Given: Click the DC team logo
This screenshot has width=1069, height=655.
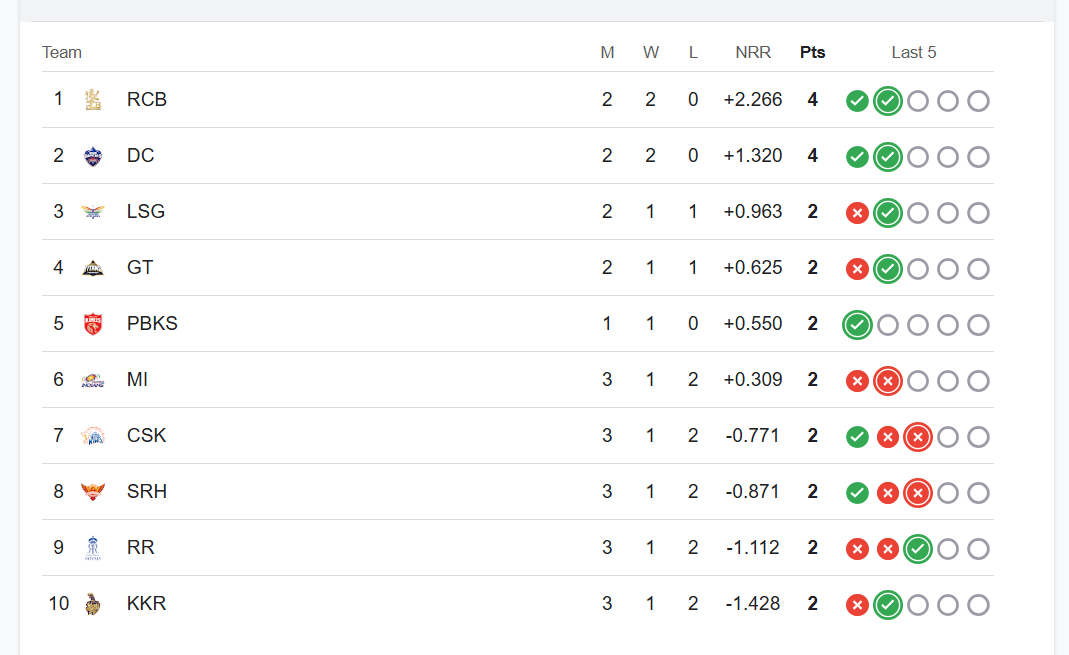Looking at the screenshot, I should tap(93, 156).
